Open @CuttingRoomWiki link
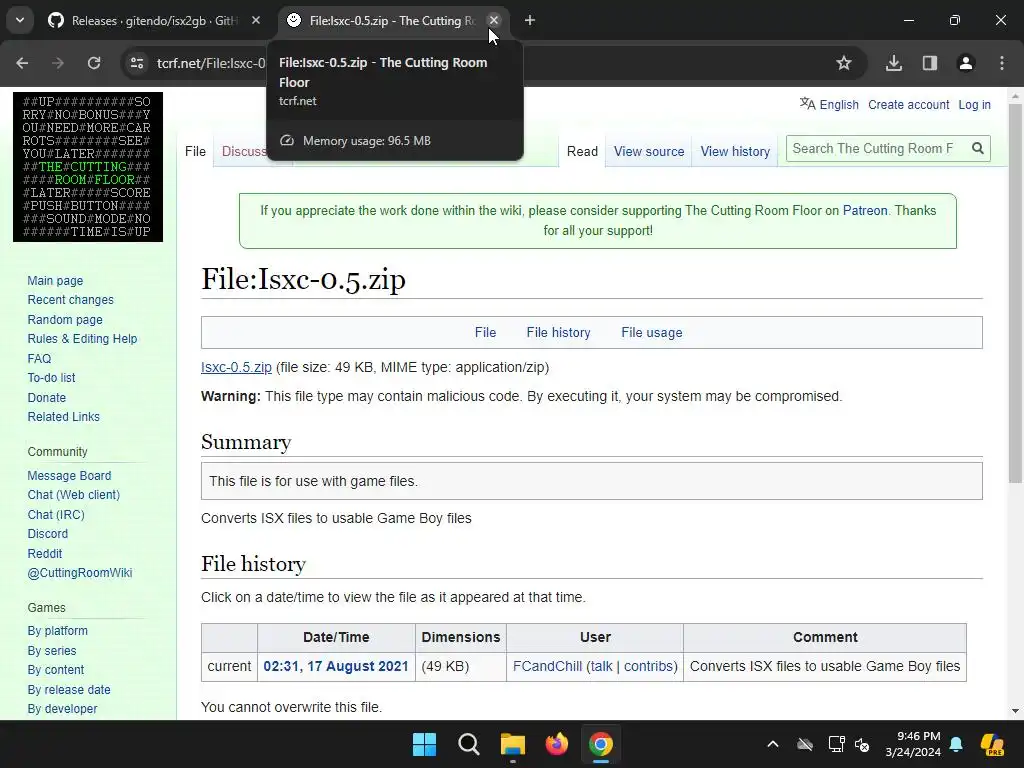The width and height of the screenshot is (1024, 768). (x=80, y=573)
